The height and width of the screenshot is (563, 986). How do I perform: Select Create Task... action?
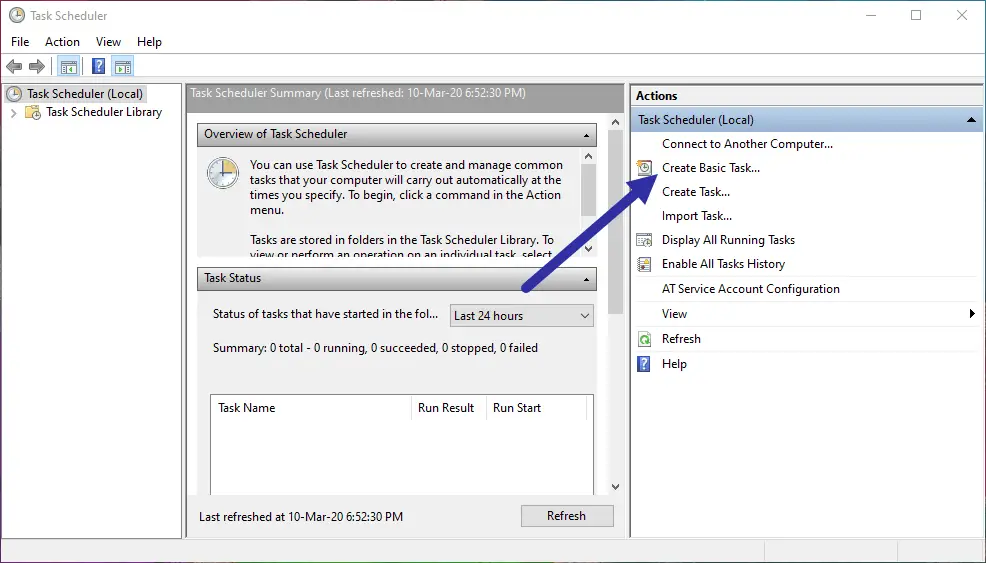(695, 191)
